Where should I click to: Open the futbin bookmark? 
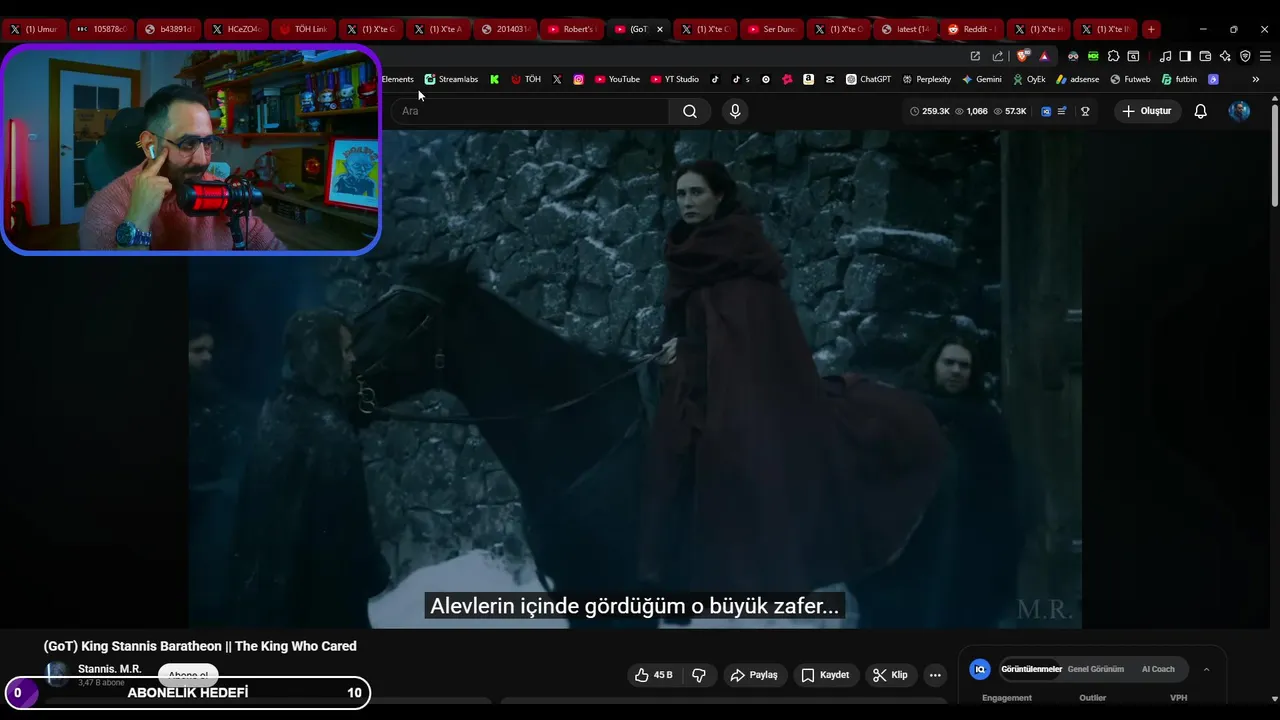[1179, 79]
